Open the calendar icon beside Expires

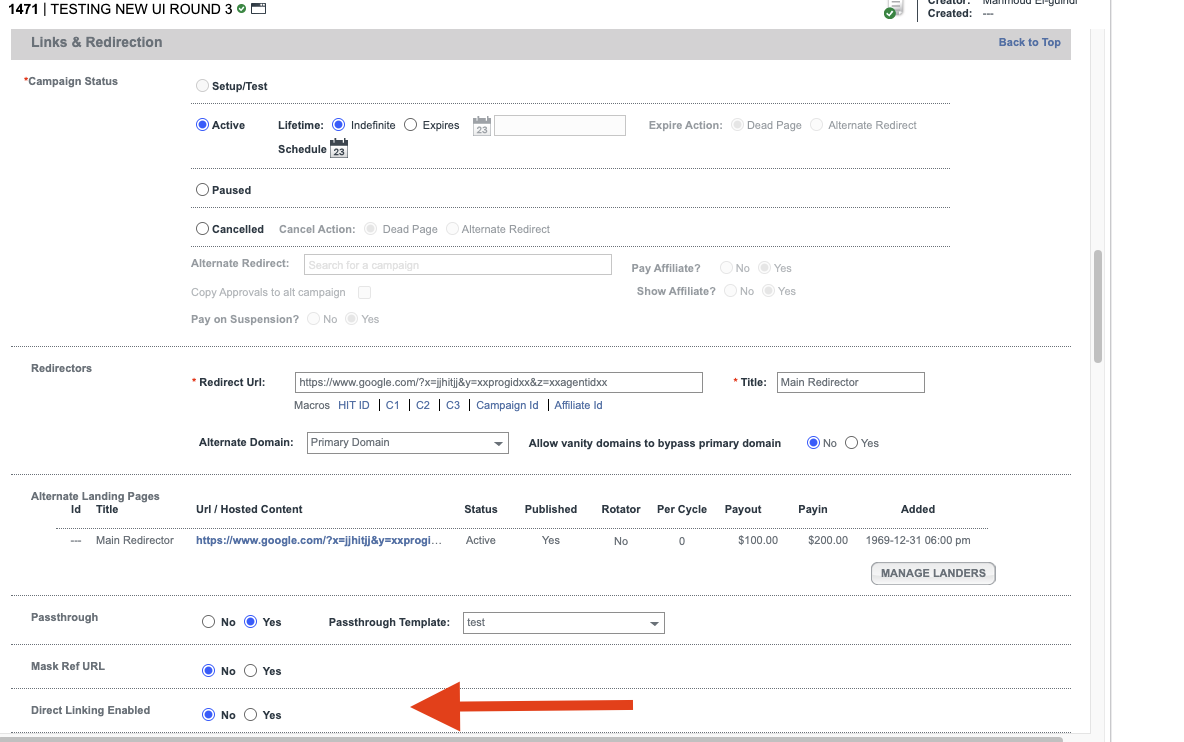pos(482,126)
